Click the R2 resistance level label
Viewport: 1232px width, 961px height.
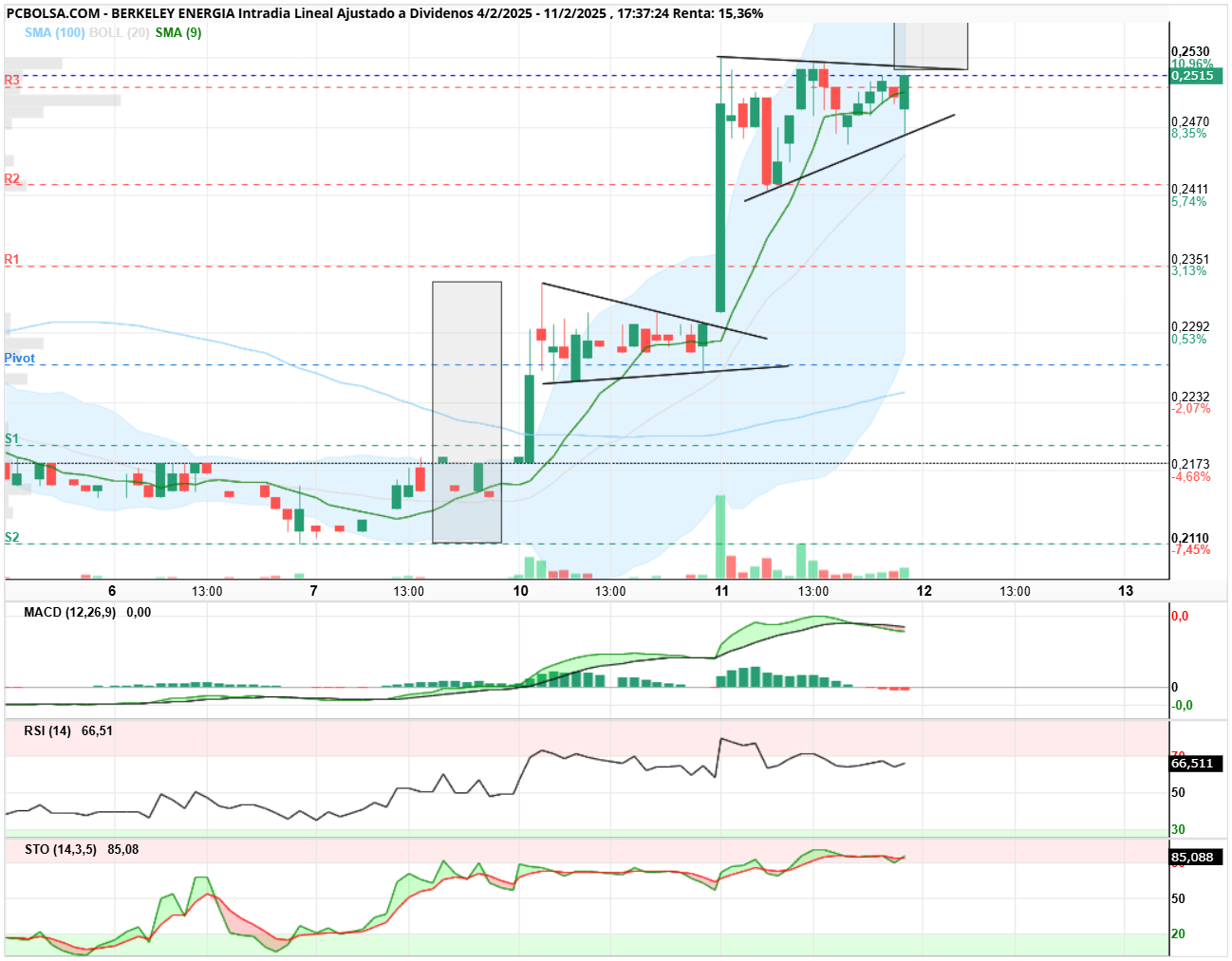coord(12,178)
